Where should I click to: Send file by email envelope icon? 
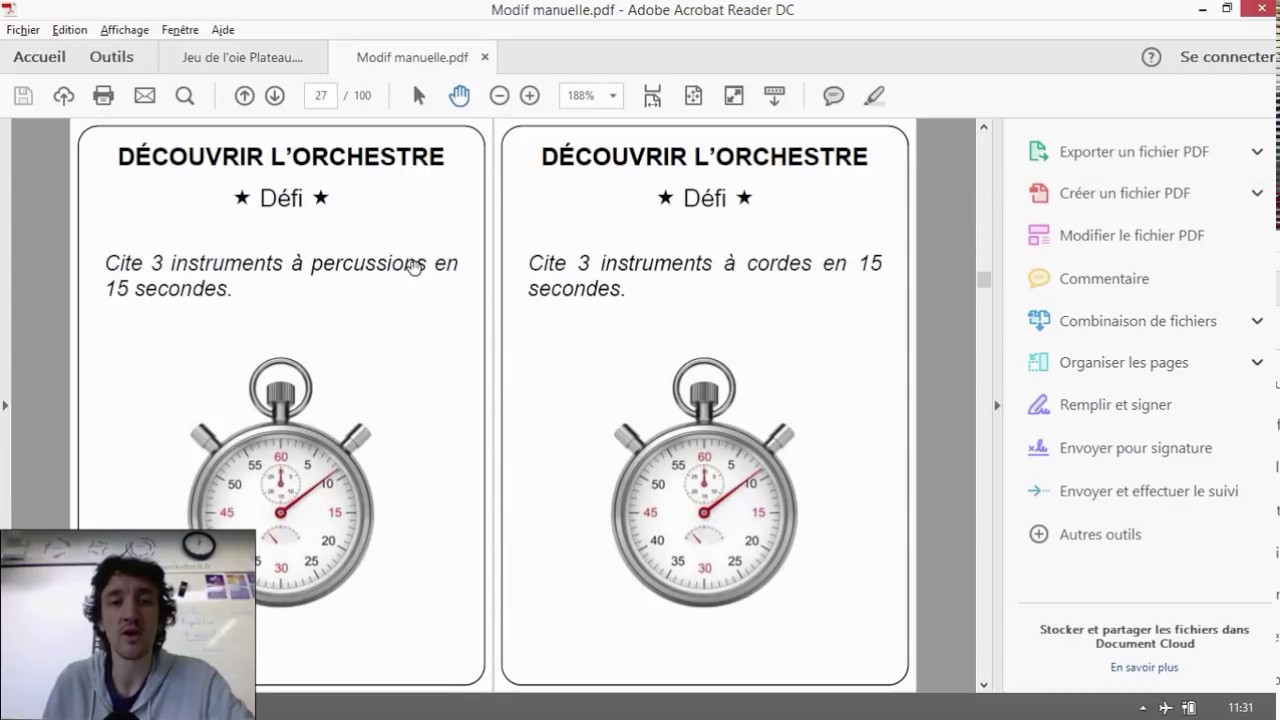[x=145, y=96]
